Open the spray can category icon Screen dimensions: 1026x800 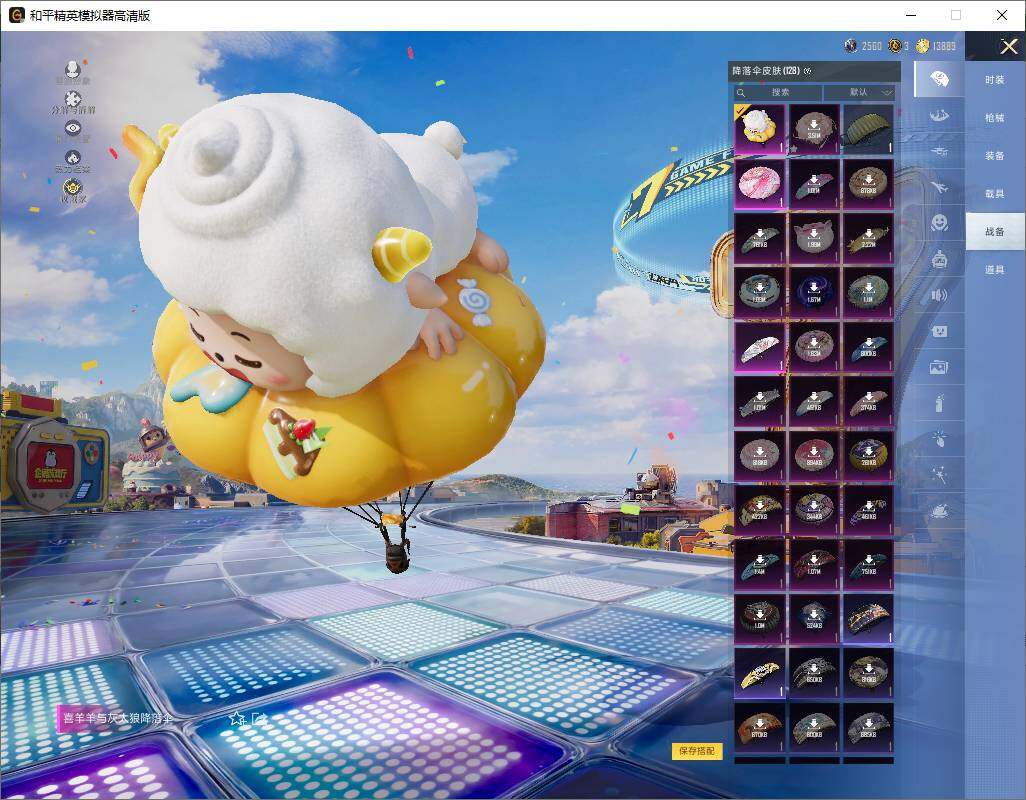(939, 404)
